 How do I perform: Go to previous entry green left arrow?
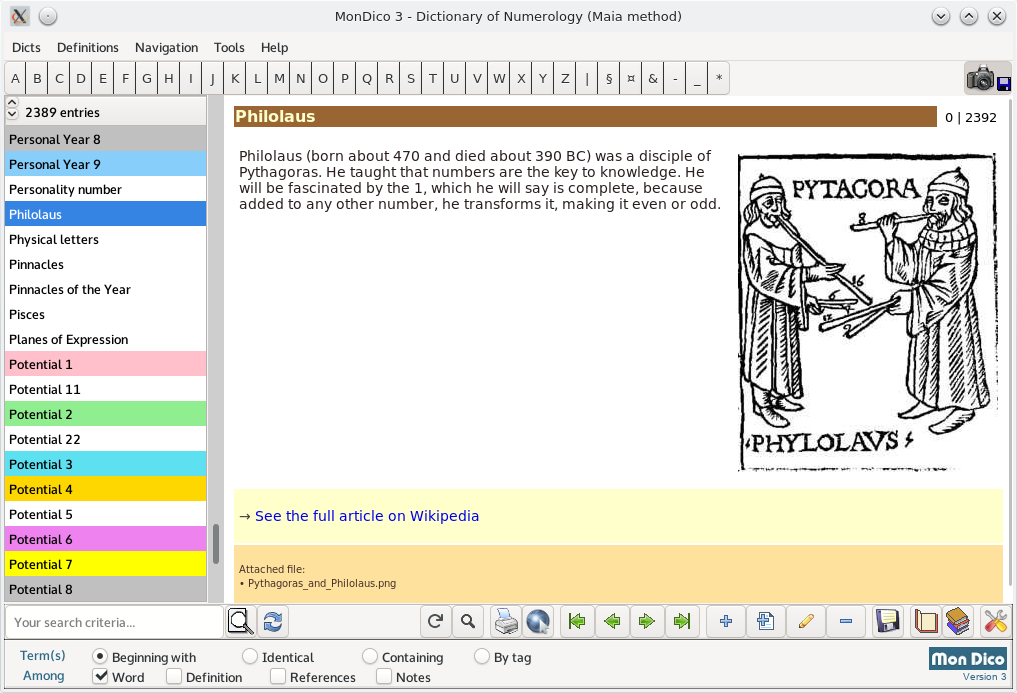pyautogui.click(x=612, y=622)
